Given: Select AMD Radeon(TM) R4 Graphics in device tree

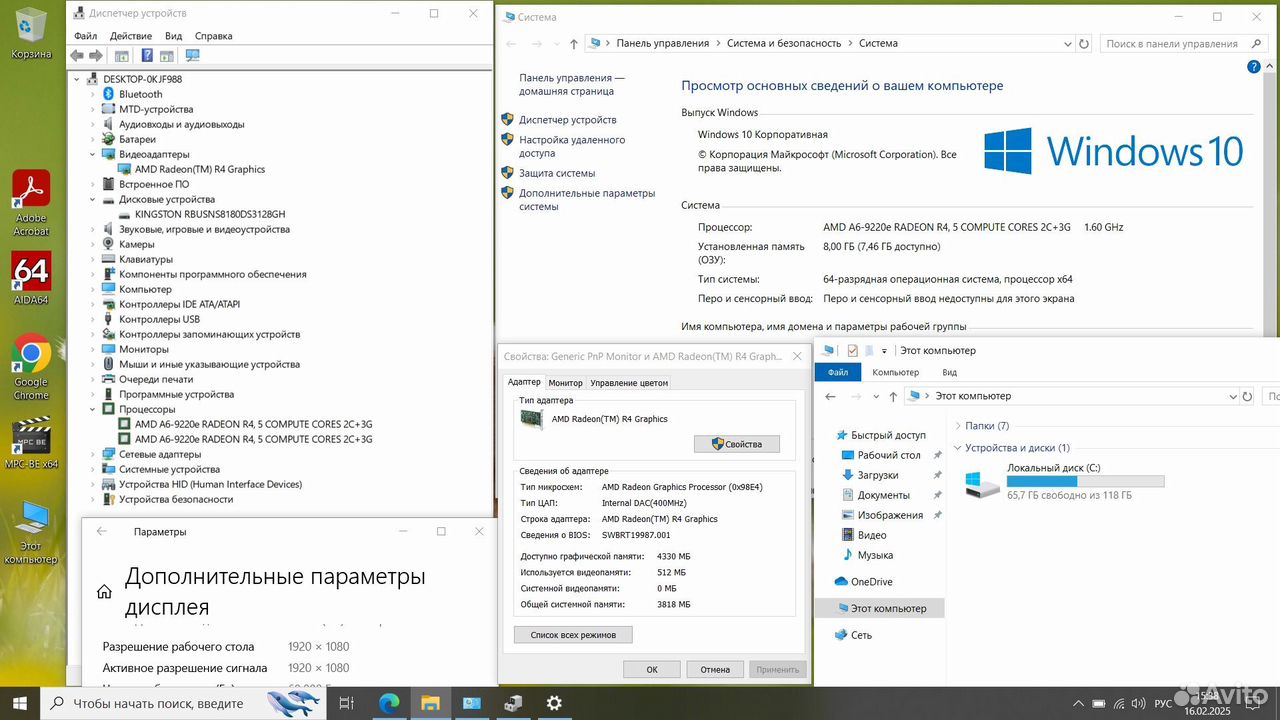Looking at the screenshot, I should [x=200, y=169].
